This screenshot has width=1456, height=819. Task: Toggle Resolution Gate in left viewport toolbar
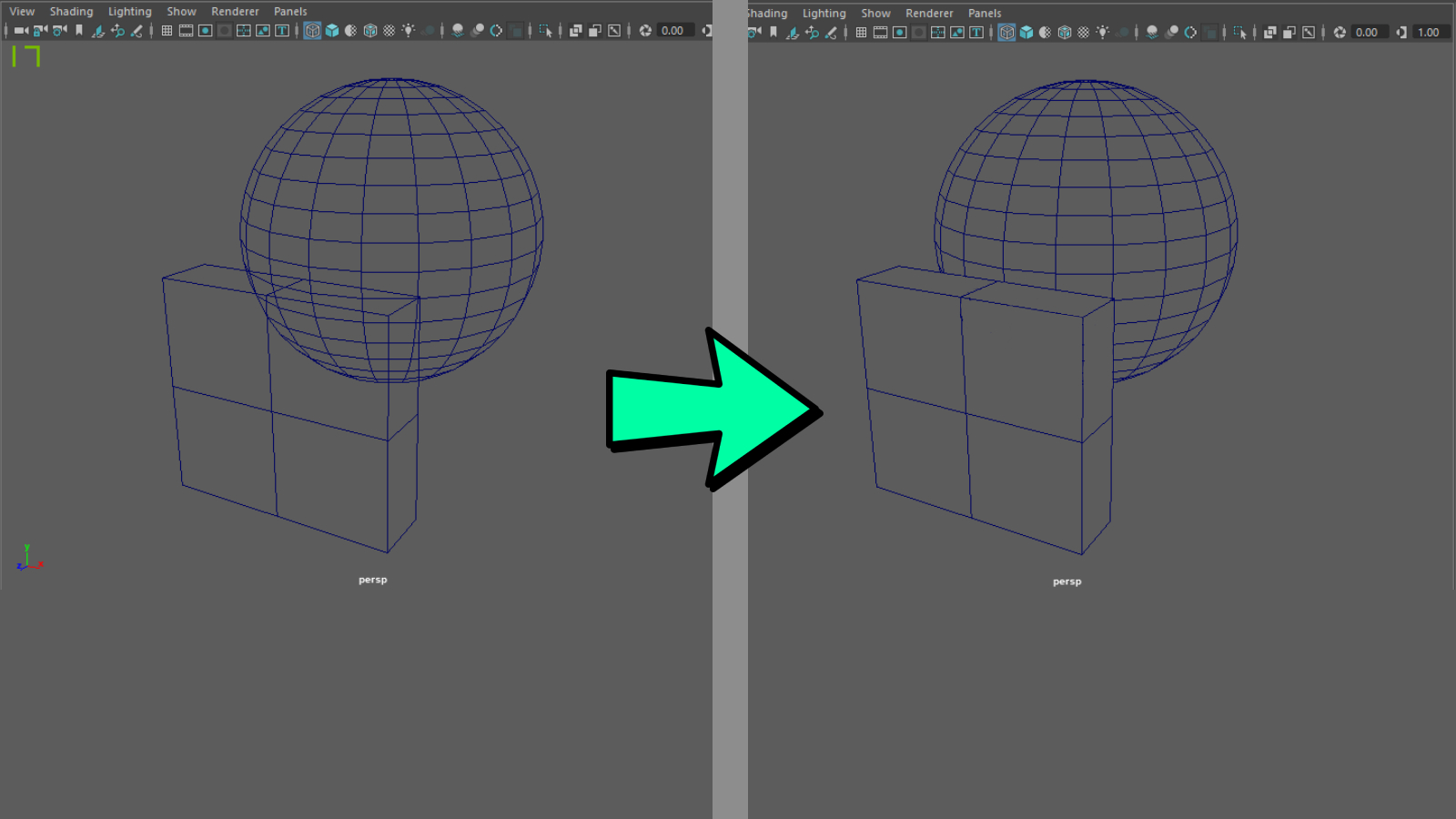206,30
